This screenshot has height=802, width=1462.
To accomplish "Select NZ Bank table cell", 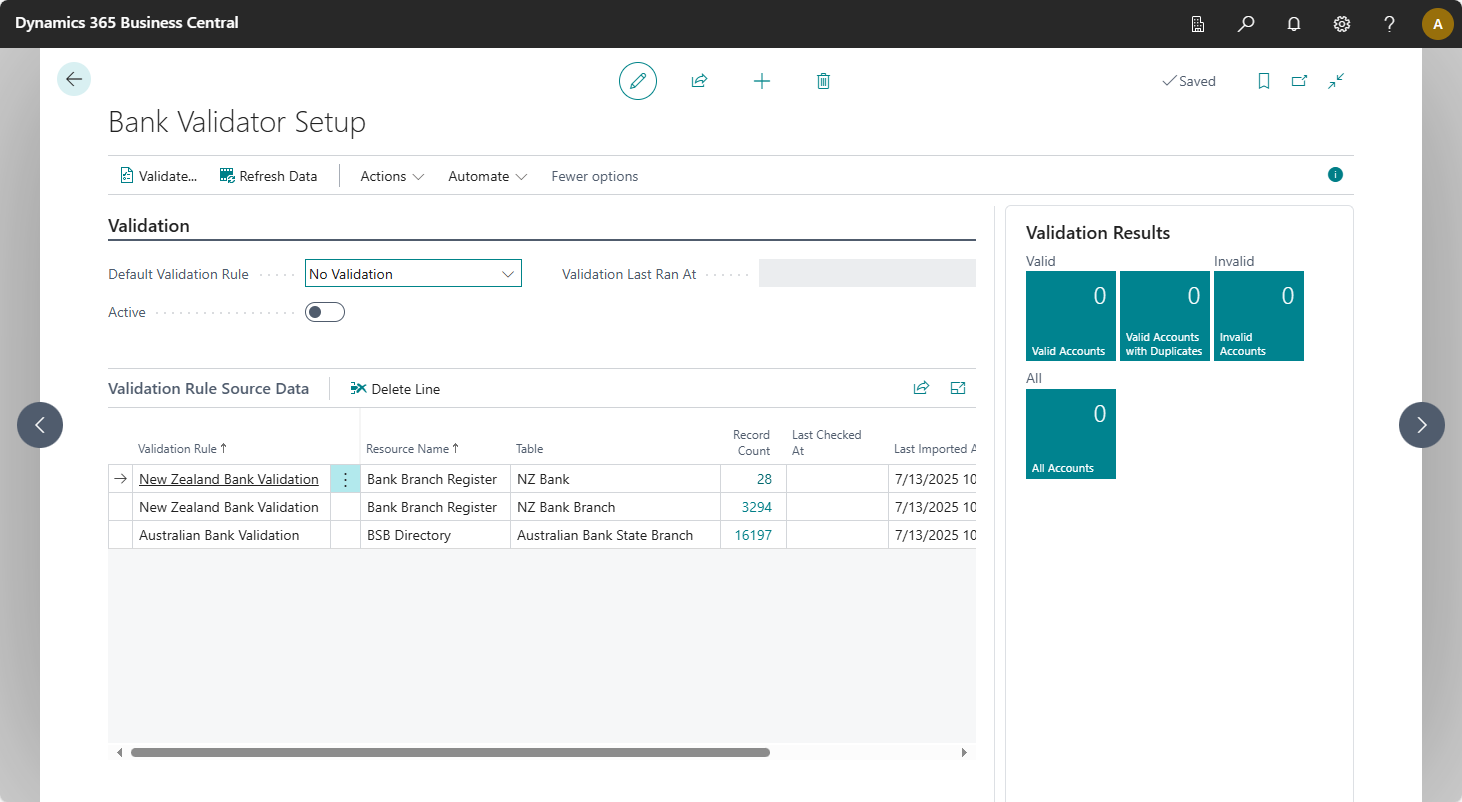I will click(x=615, y=479).
